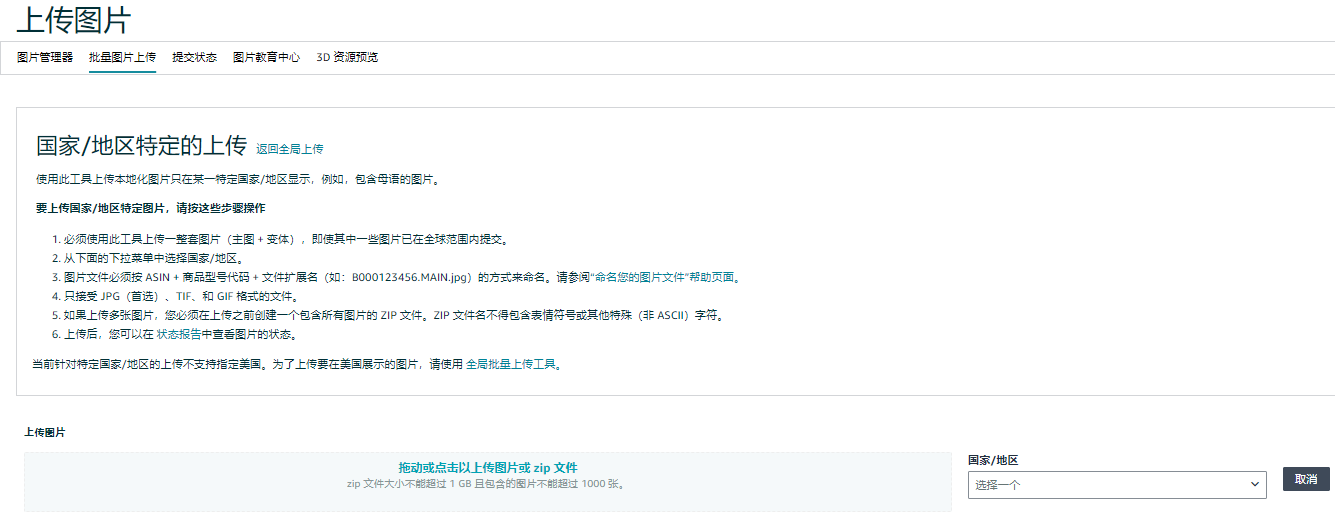Click the 上传图片 page heading

pyautogui.click(x=73, y=20)
